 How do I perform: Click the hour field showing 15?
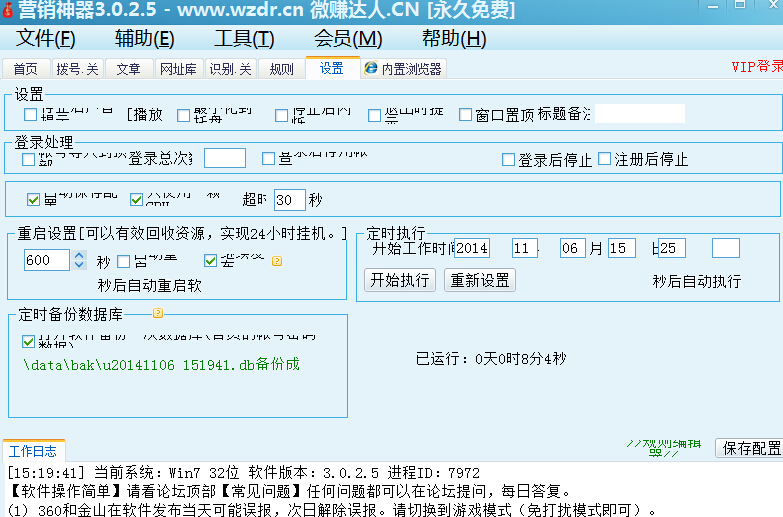(x=622, y=248)
